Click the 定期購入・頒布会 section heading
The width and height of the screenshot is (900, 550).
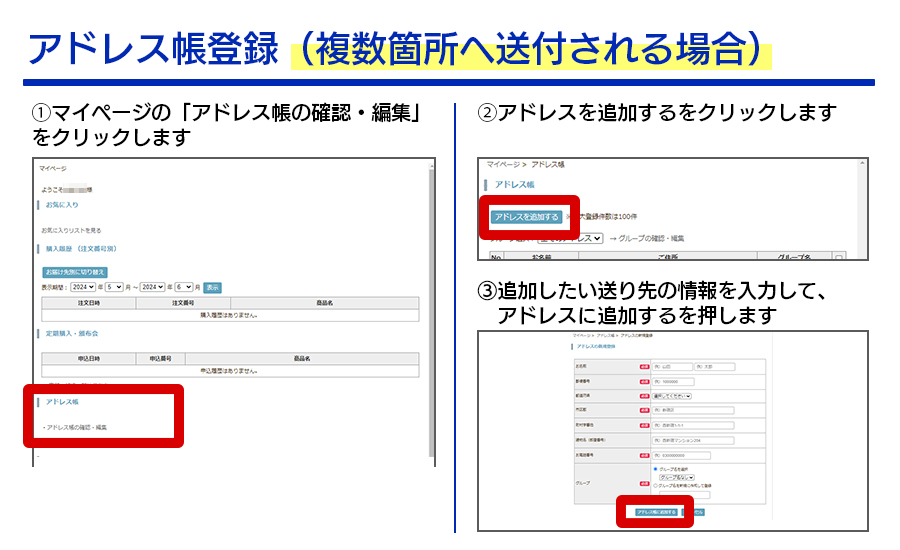pyautogui.click(x=72, y=334)
